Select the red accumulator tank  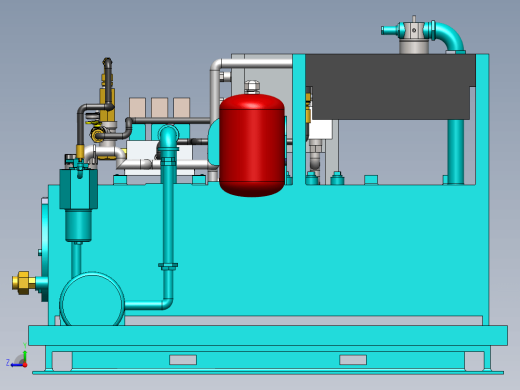(252, 145)
